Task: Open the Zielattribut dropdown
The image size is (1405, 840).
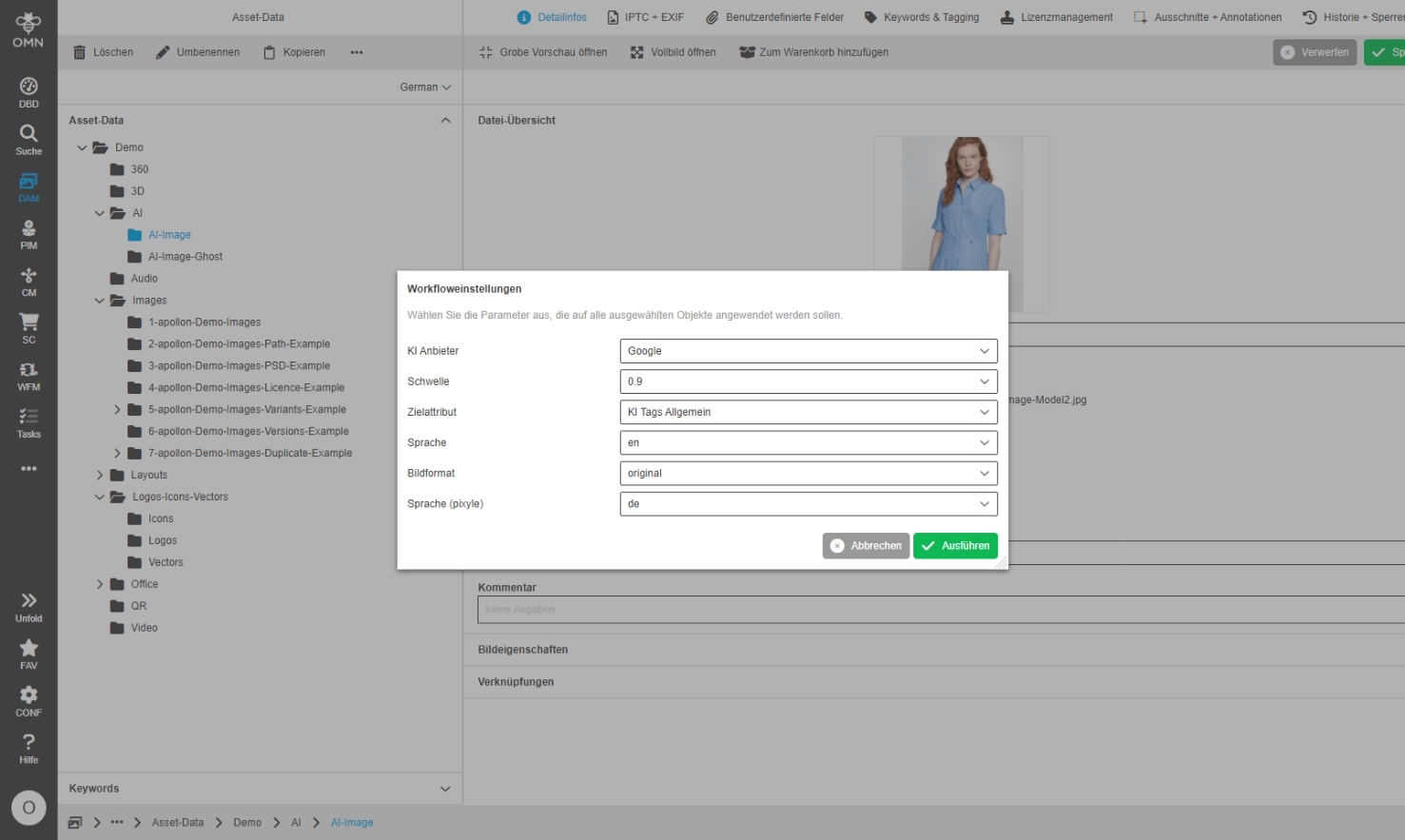Action: (x=808, y=412)
